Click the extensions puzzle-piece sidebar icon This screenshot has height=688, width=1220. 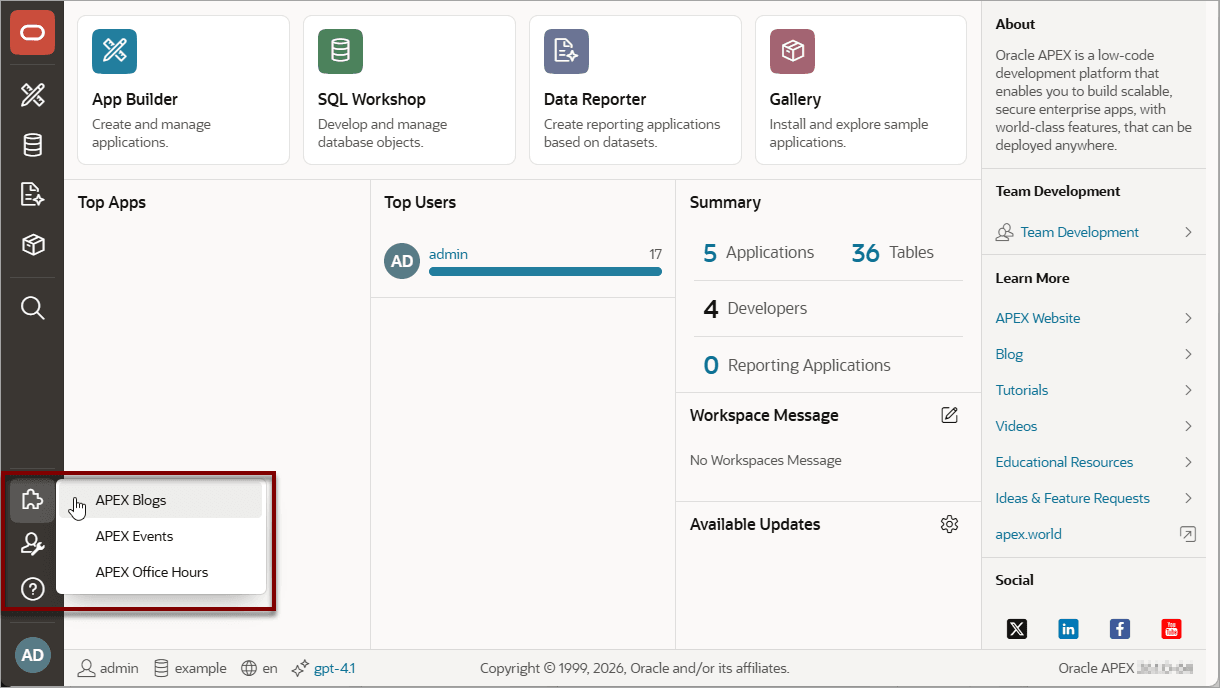coord(32,500)
